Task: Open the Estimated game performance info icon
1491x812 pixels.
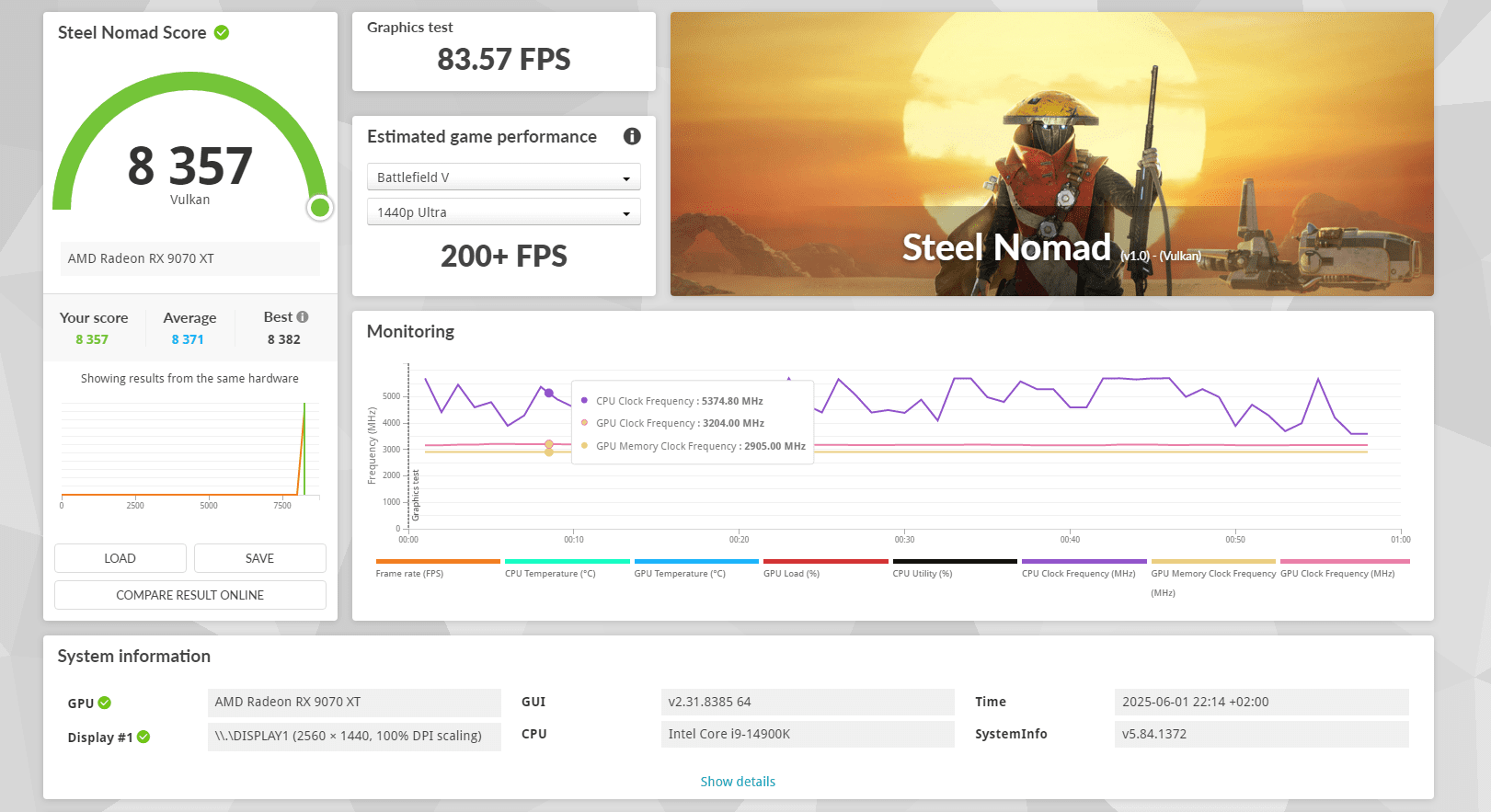Action: (632, 136)
